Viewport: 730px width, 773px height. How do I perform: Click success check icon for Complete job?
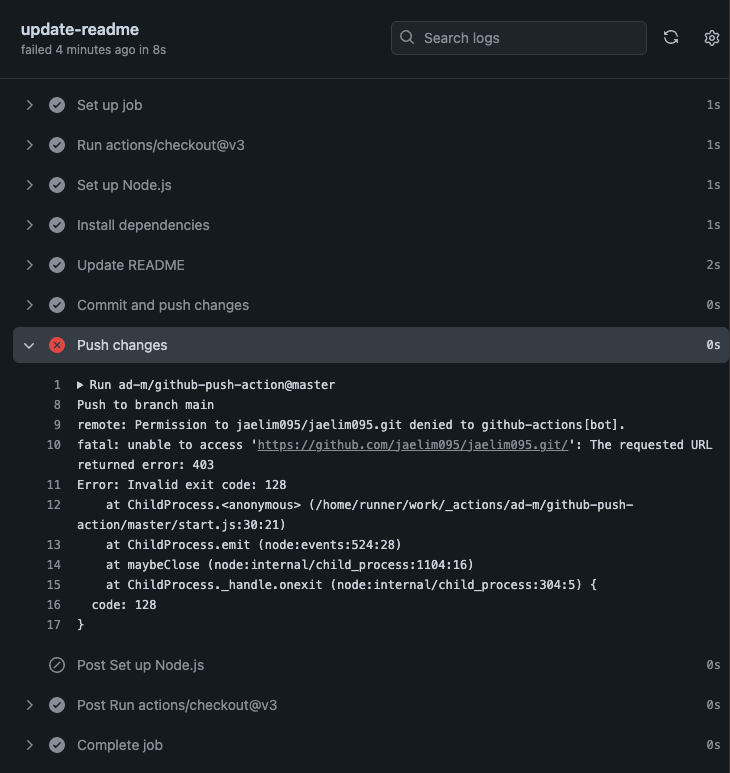click(57, 745)
